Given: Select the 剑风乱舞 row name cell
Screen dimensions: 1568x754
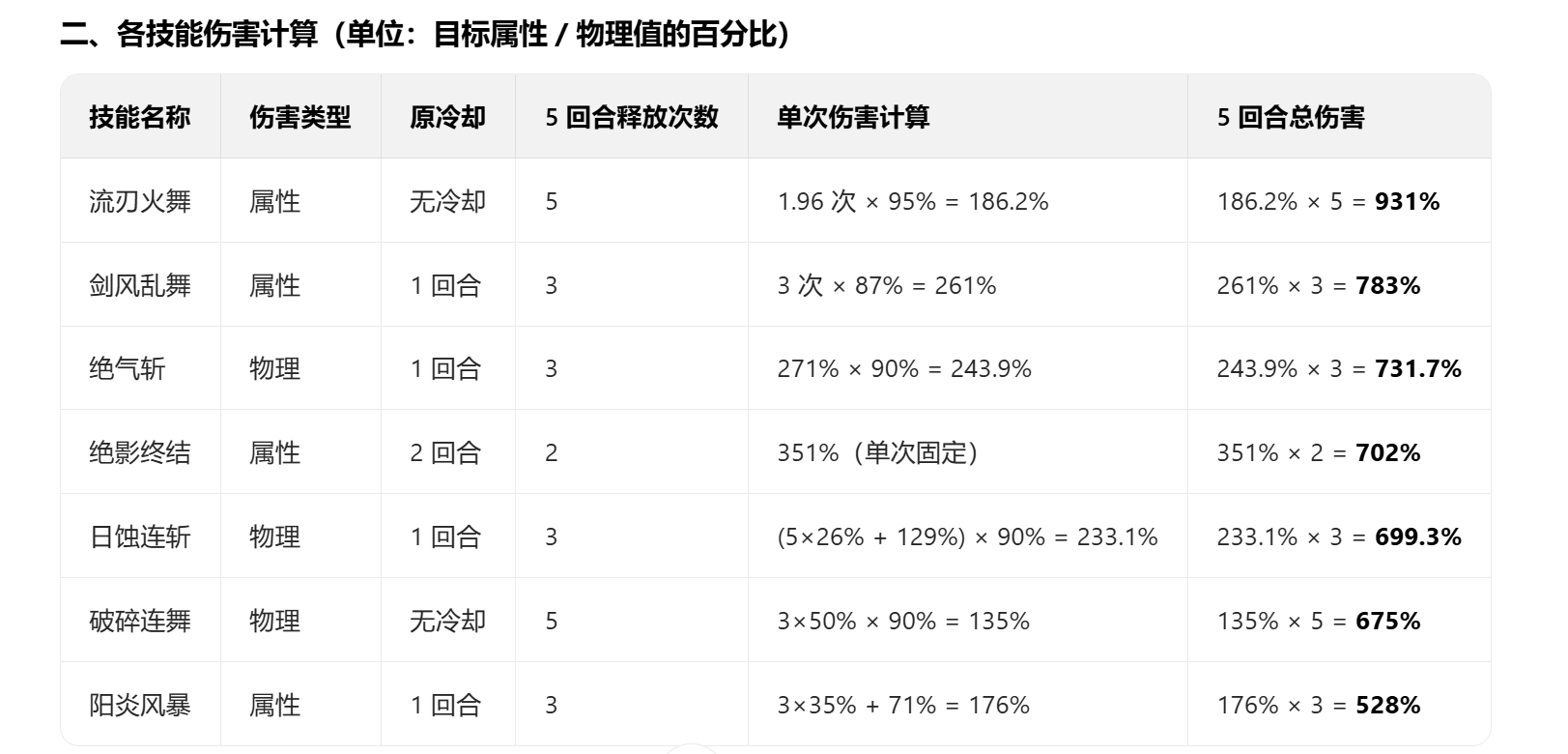Looking at the screenshot, I should (140, 285).
